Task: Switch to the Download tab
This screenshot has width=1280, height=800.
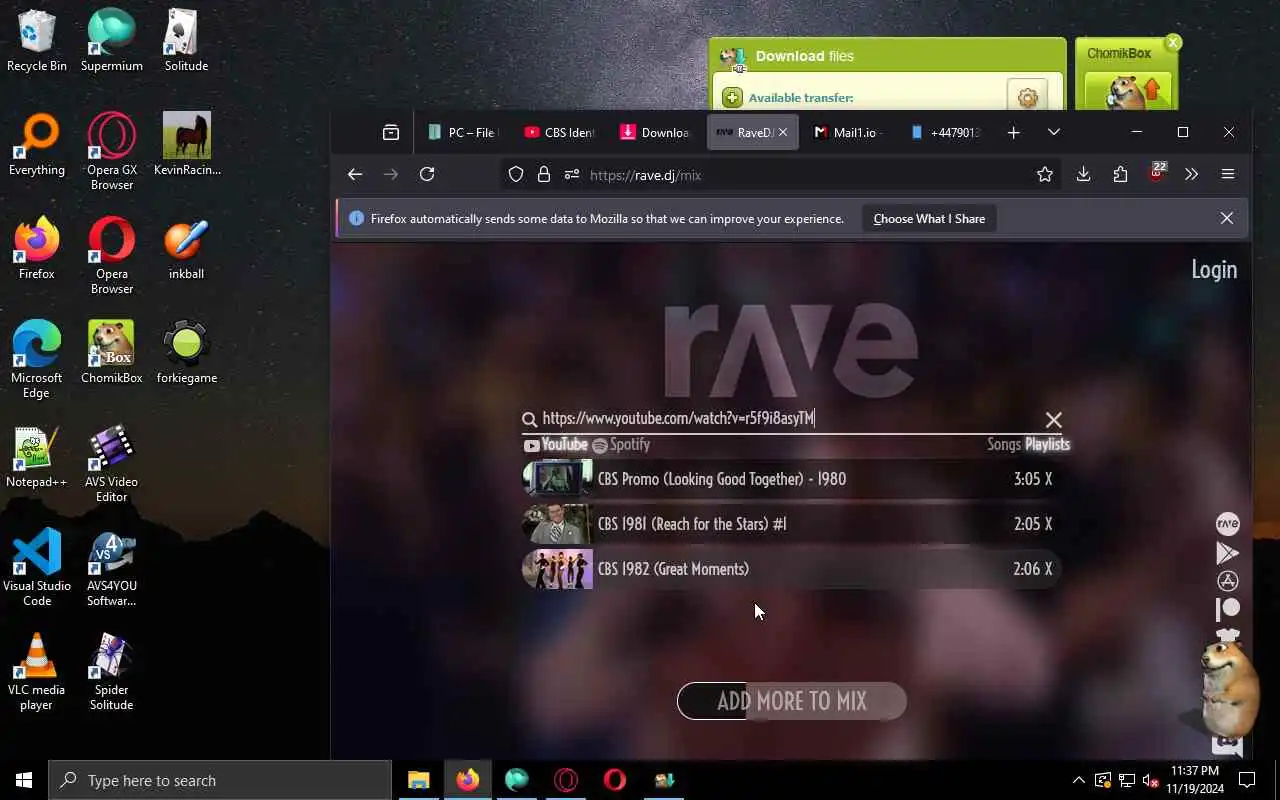Action: pos(656,132)
